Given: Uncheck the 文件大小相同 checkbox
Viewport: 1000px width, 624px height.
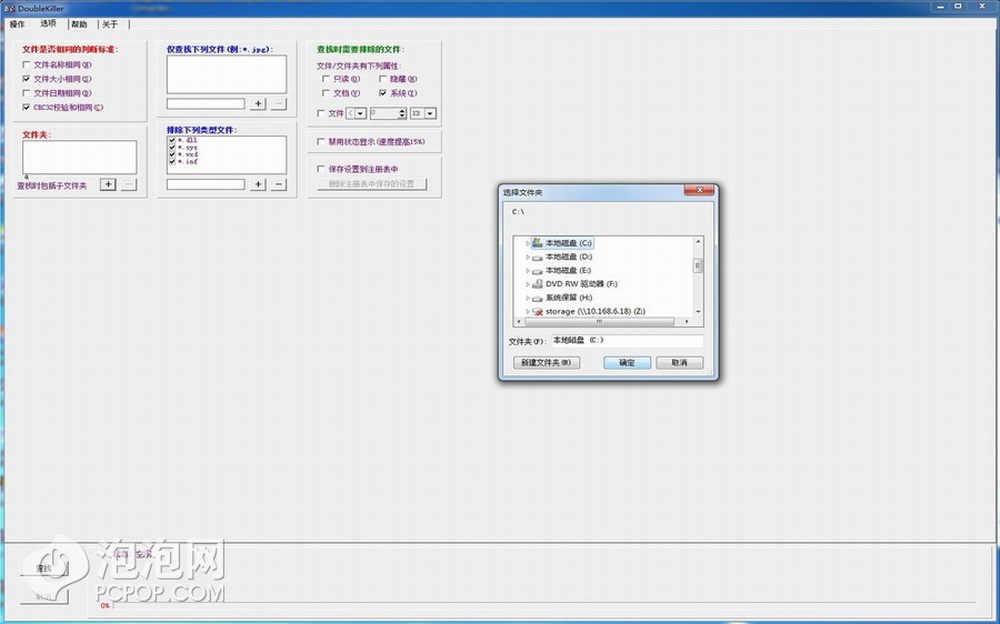Looking at the screenshot, I should (x=26, y=79).
